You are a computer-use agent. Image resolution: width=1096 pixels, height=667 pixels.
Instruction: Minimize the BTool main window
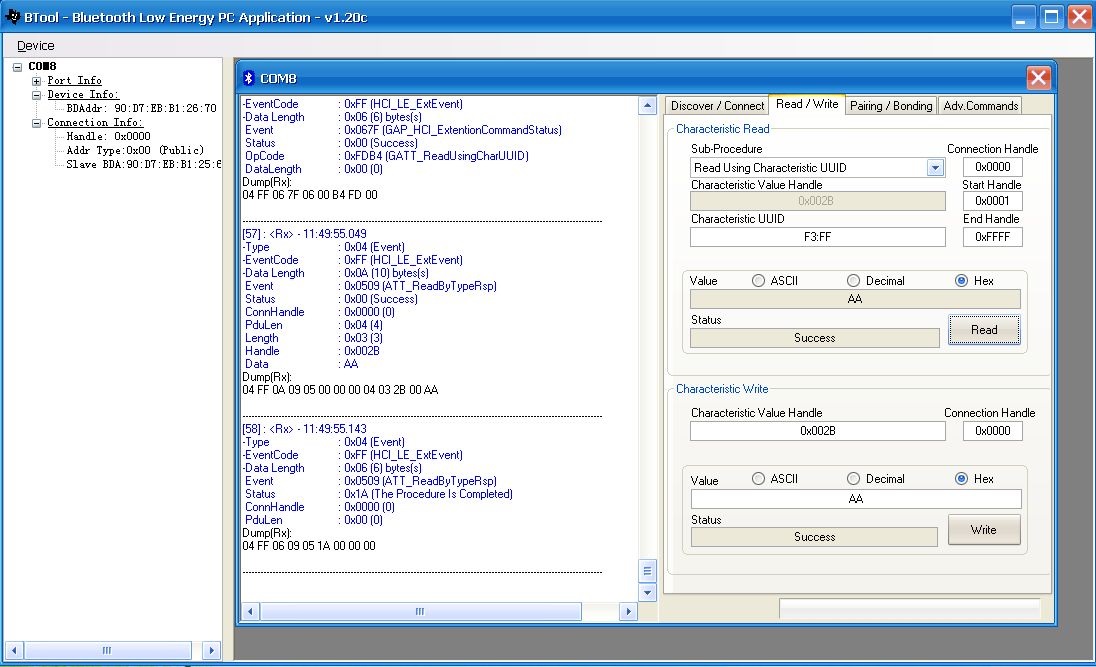(x=1023, y=17)
